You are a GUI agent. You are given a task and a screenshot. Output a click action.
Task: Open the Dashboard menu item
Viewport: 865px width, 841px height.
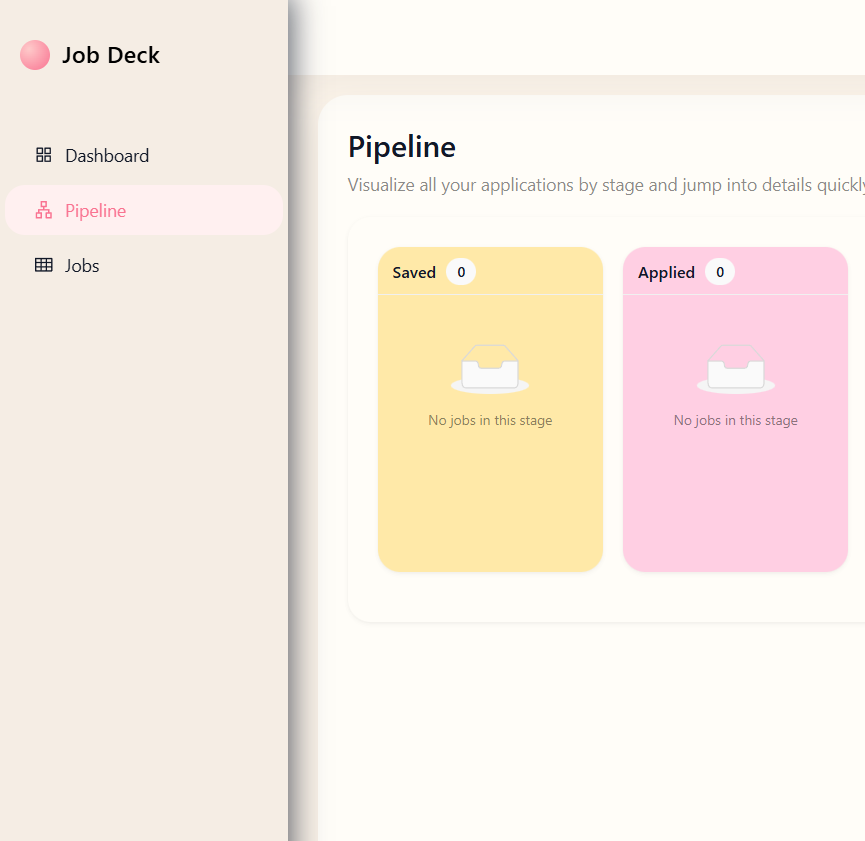[107, 156]
